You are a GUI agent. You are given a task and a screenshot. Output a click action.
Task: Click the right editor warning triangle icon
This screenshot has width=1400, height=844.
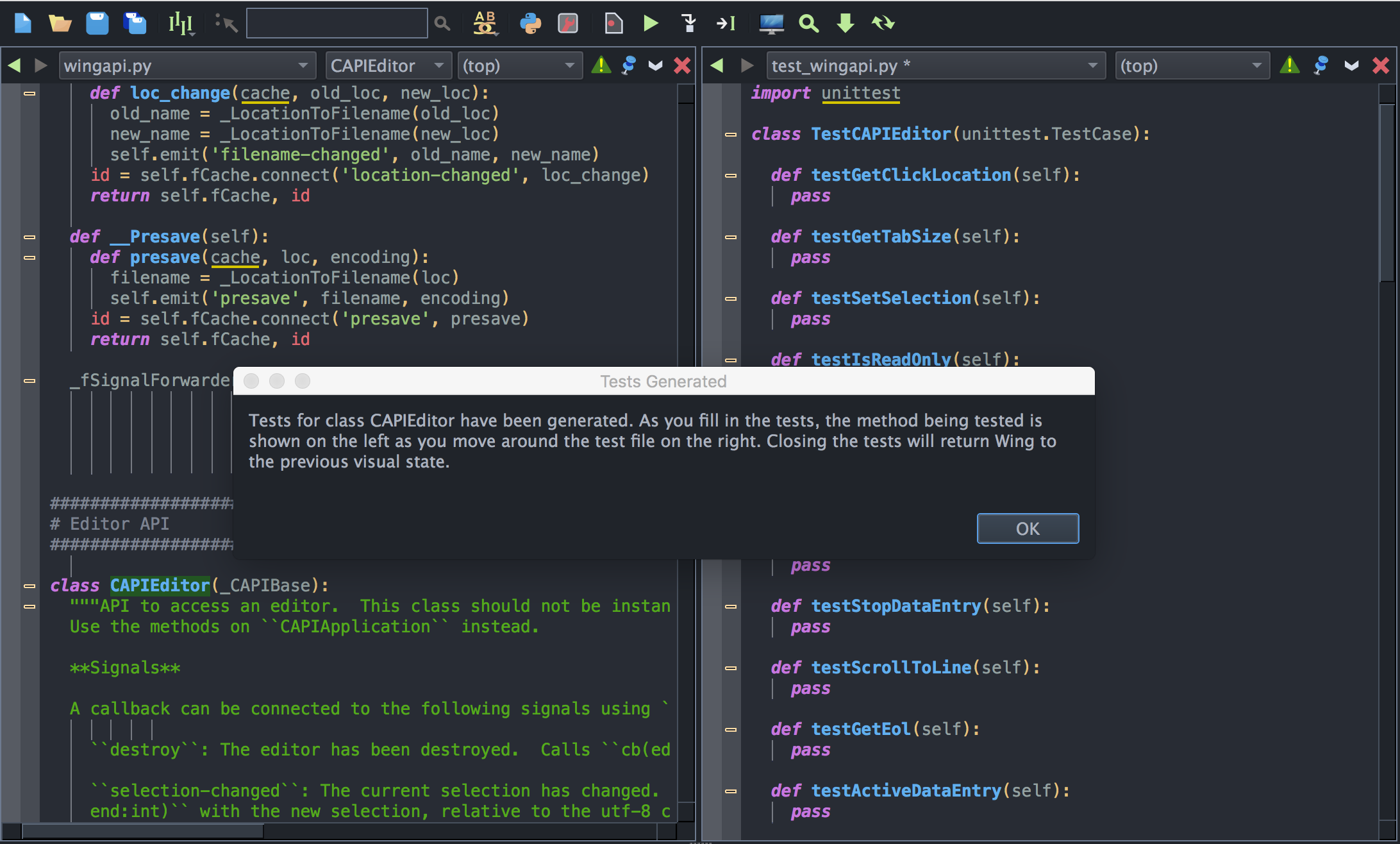(1289, 65)
